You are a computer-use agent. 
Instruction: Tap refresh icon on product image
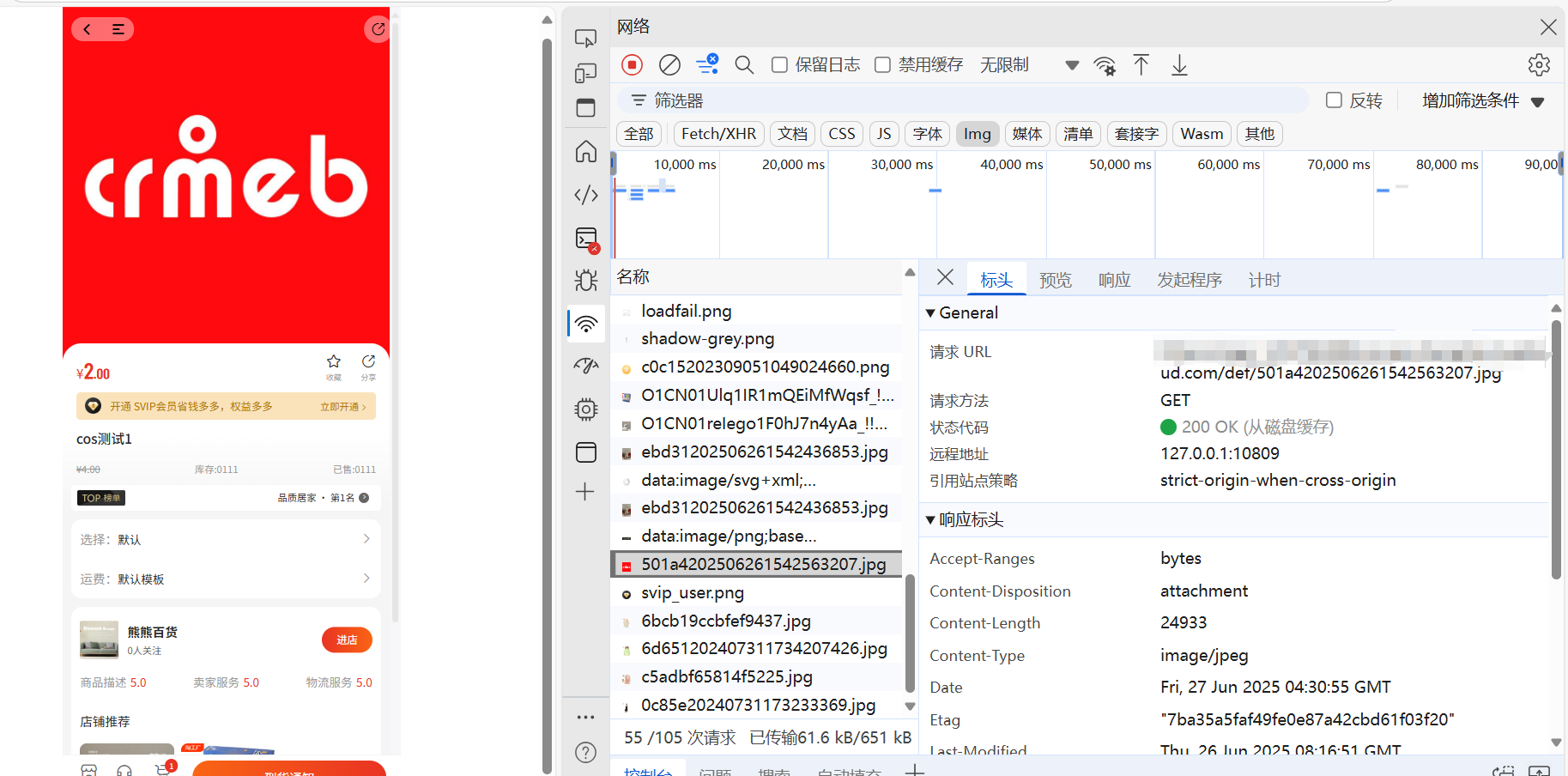[x=378, y=29]
